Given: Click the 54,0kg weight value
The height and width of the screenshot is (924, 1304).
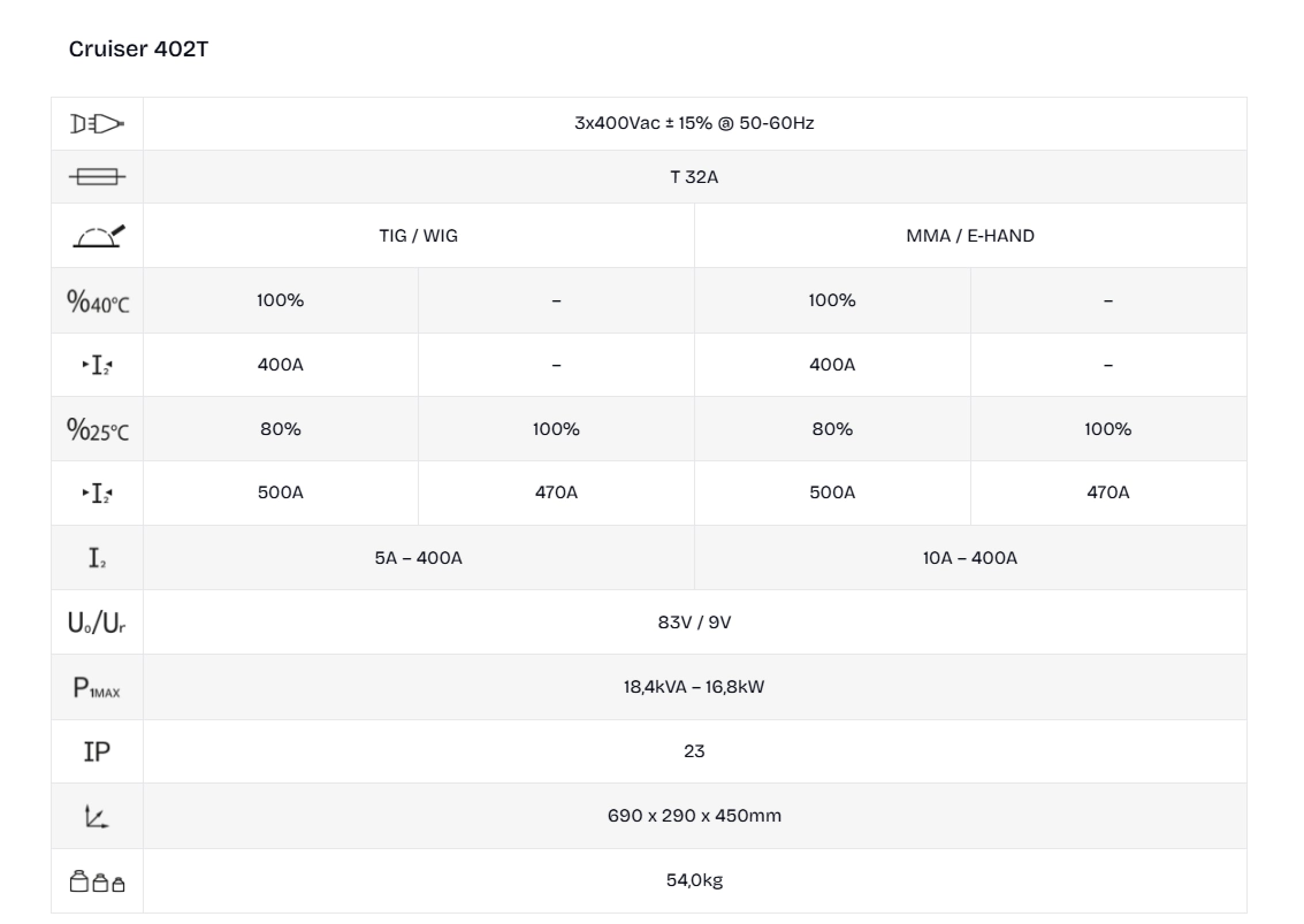Looking at the screenshot, I should 694,880.
